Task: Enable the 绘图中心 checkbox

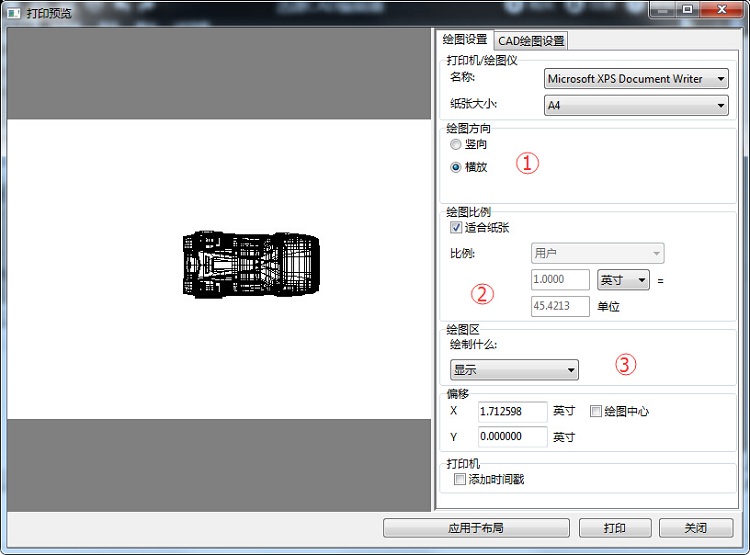Action: click(x=596, y=411)
